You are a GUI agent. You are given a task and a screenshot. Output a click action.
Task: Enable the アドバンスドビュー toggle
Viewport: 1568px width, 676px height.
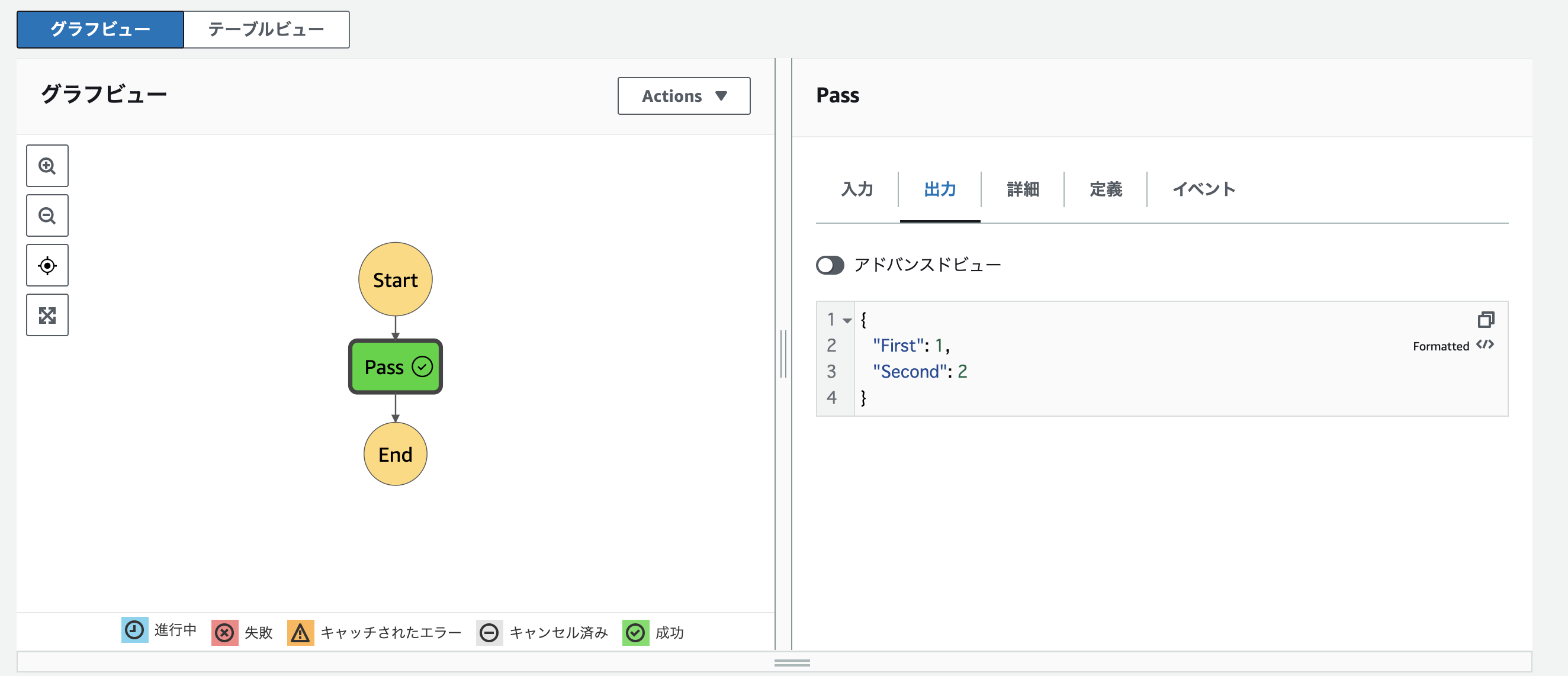tap(830, 265)
